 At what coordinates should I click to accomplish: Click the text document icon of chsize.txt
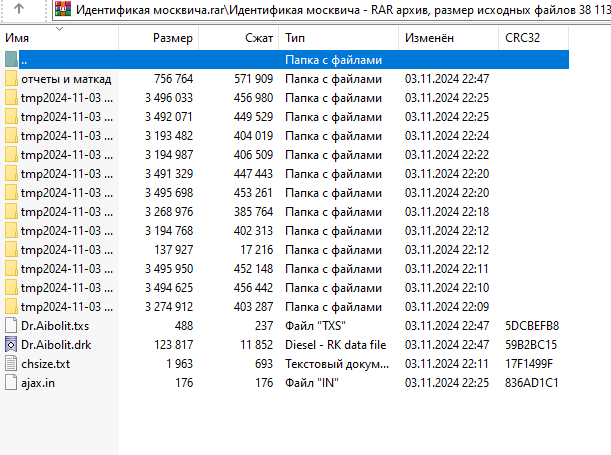(x=11, y=364)
